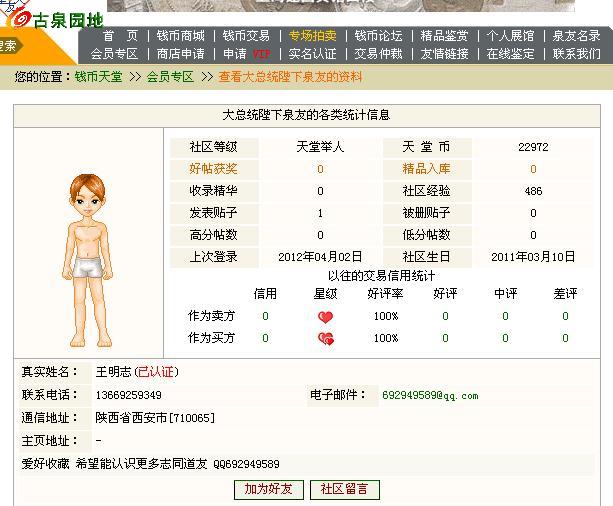Viewport: 613px width, 506px height.
Task: Click the address 陕西省西安市[710065]
Action: click(155, 418)
